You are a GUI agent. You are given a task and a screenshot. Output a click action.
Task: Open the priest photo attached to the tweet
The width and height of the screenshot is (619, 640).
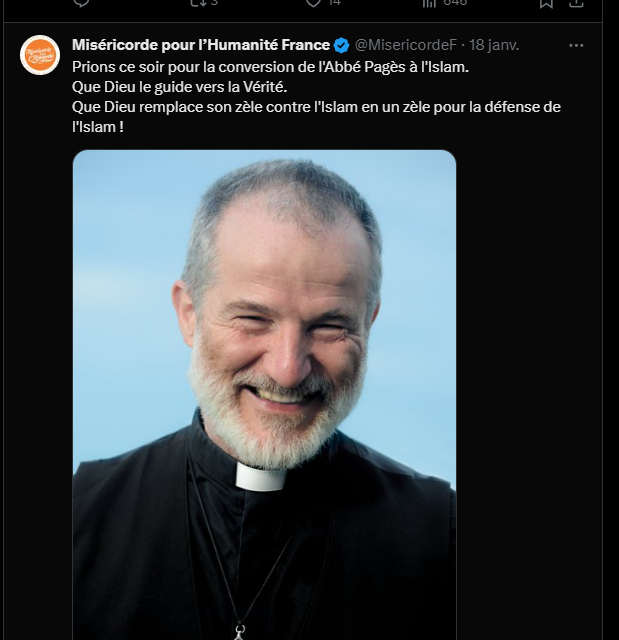click(x=264, y=395)
